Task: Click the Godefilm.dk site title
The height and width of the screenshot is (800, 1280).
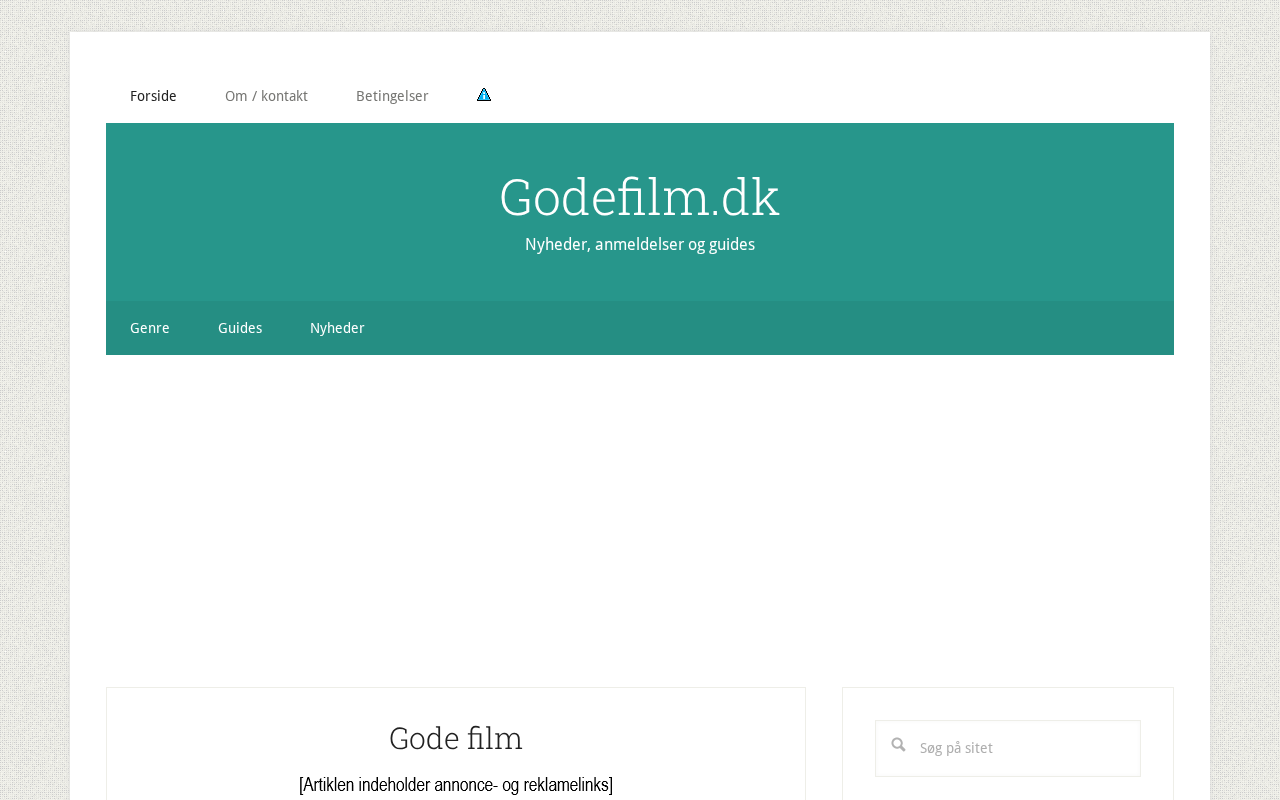Action: 640,197
